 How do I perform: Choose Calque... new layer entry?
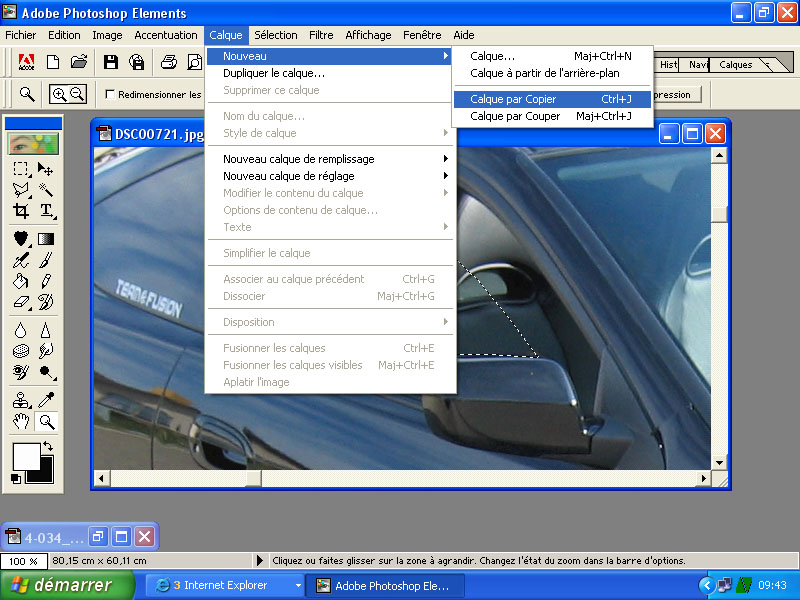552,56
